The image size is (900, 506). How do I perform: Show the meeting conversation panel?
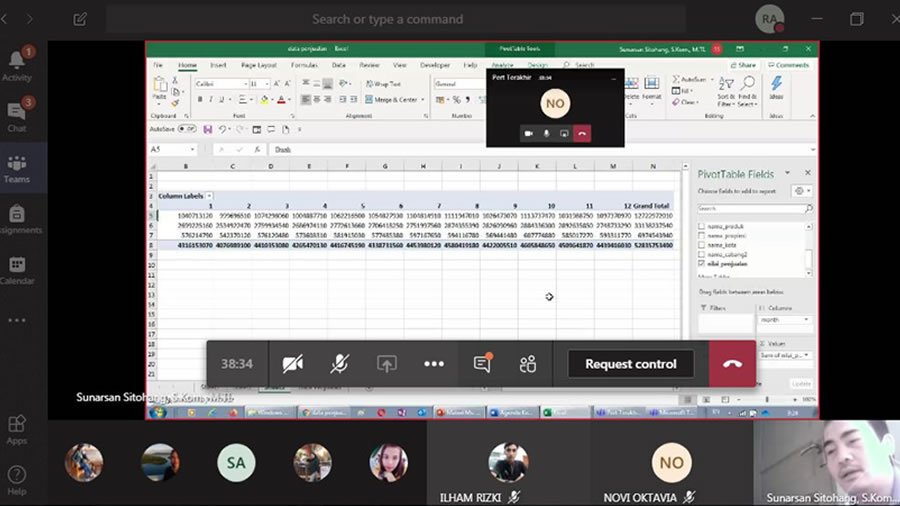tap(482, 364)
